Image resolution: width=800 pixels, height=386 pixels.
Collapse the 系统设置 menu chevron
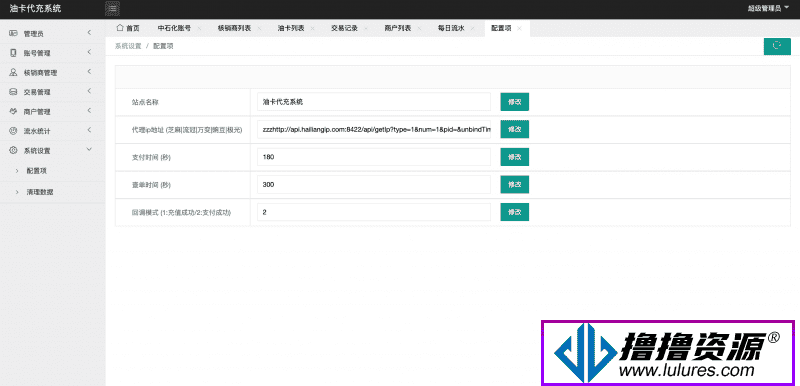click(x=89, y=150)
